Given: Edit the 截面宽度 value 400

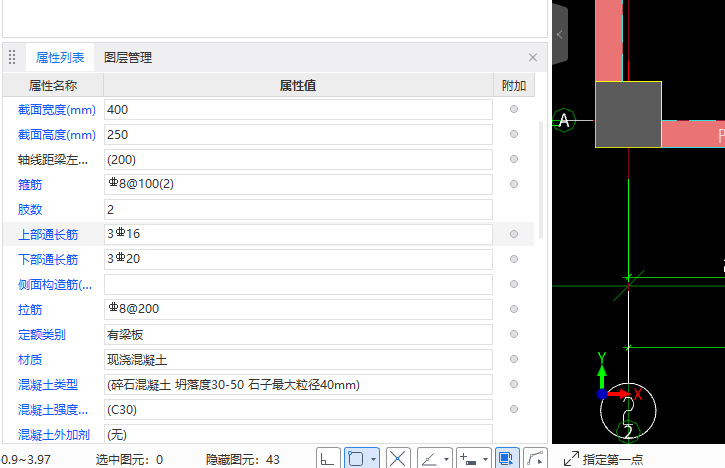Looking at the screenshot, I should click(298, 110).
